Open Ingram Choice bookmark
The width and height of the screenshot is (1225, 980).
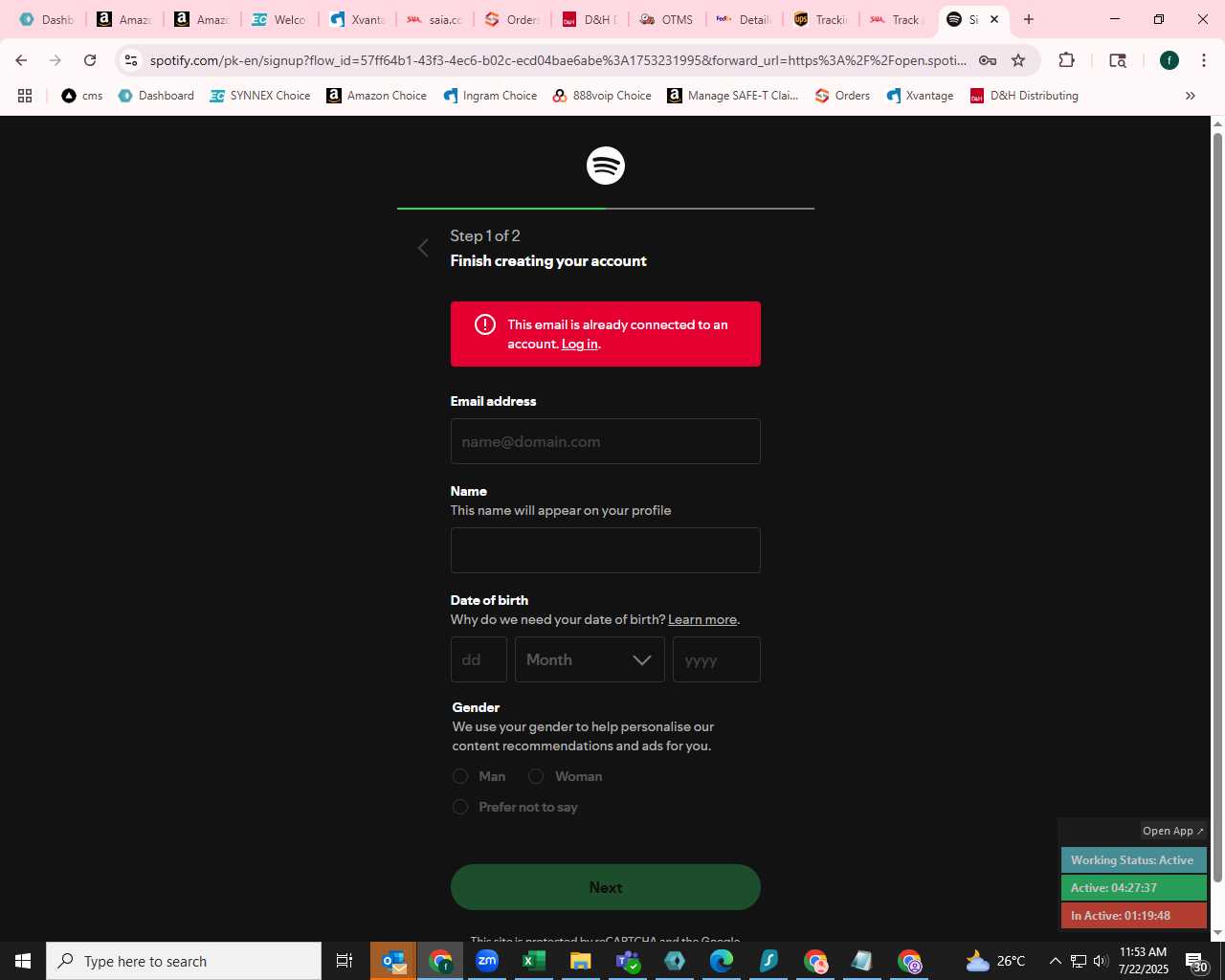tap(490, 96)
